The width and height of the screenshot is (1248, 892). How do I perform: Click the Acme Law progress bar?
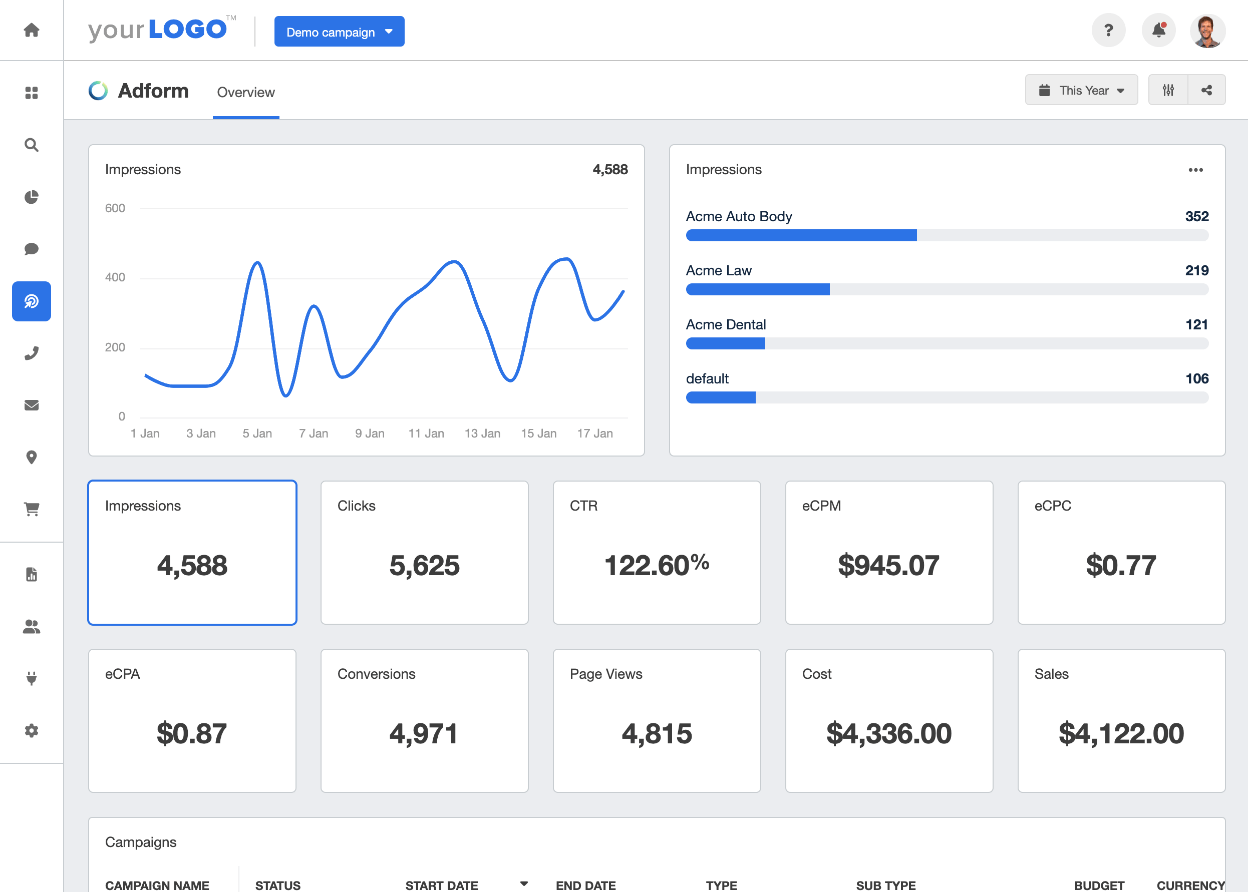tap(947, 289)
